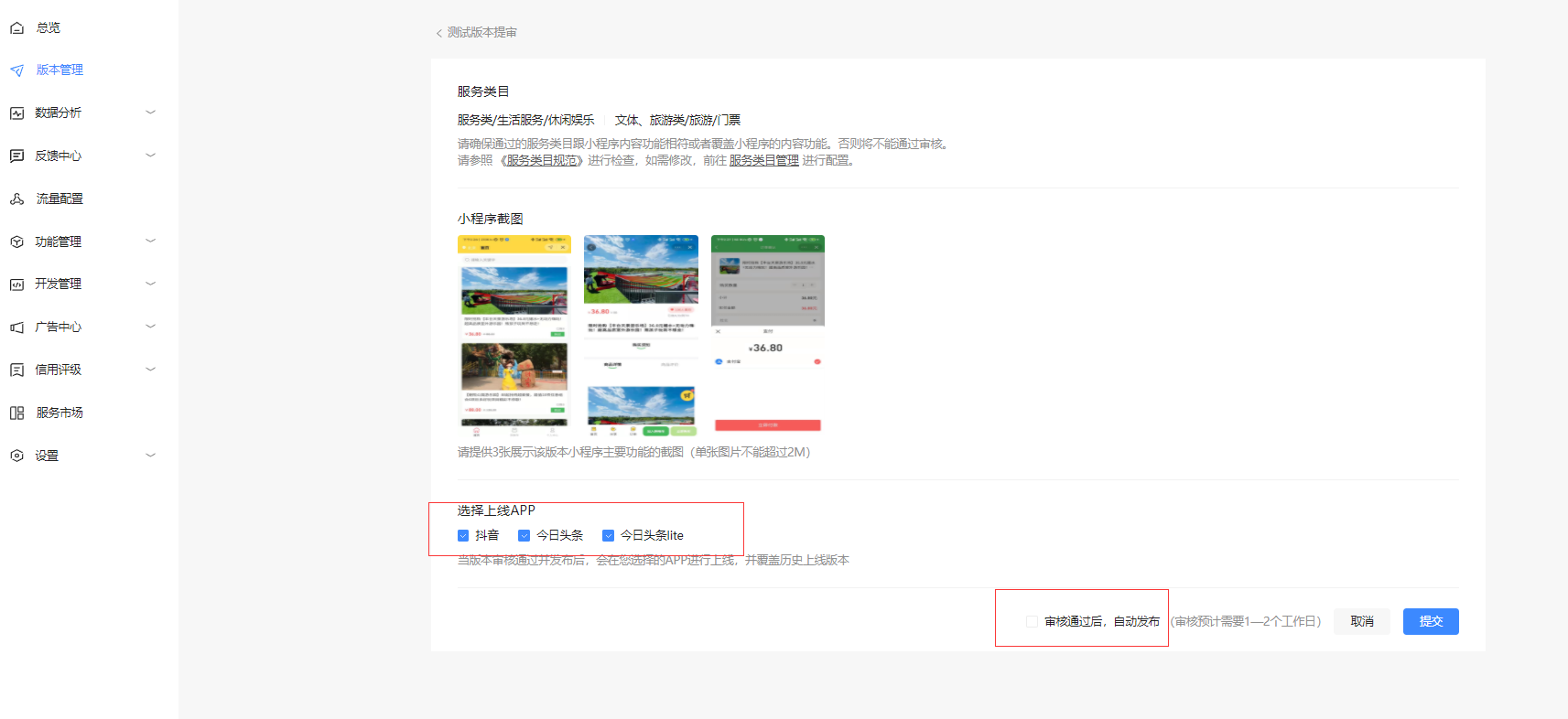Viewport: 1568px width, 719px height.
Task: Click the 服务市场 grid icon
Action: tap(16, 413)
